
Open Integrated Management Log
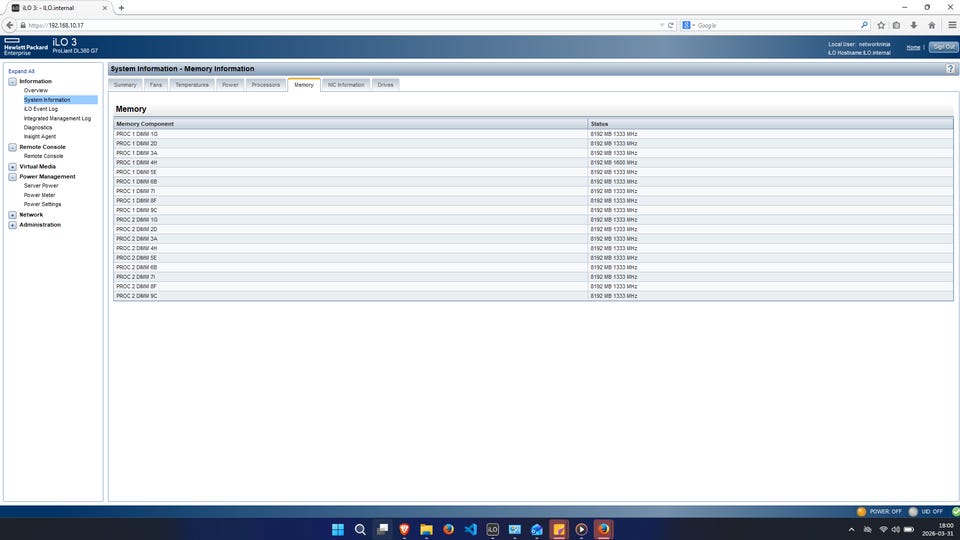click(57, 118)
